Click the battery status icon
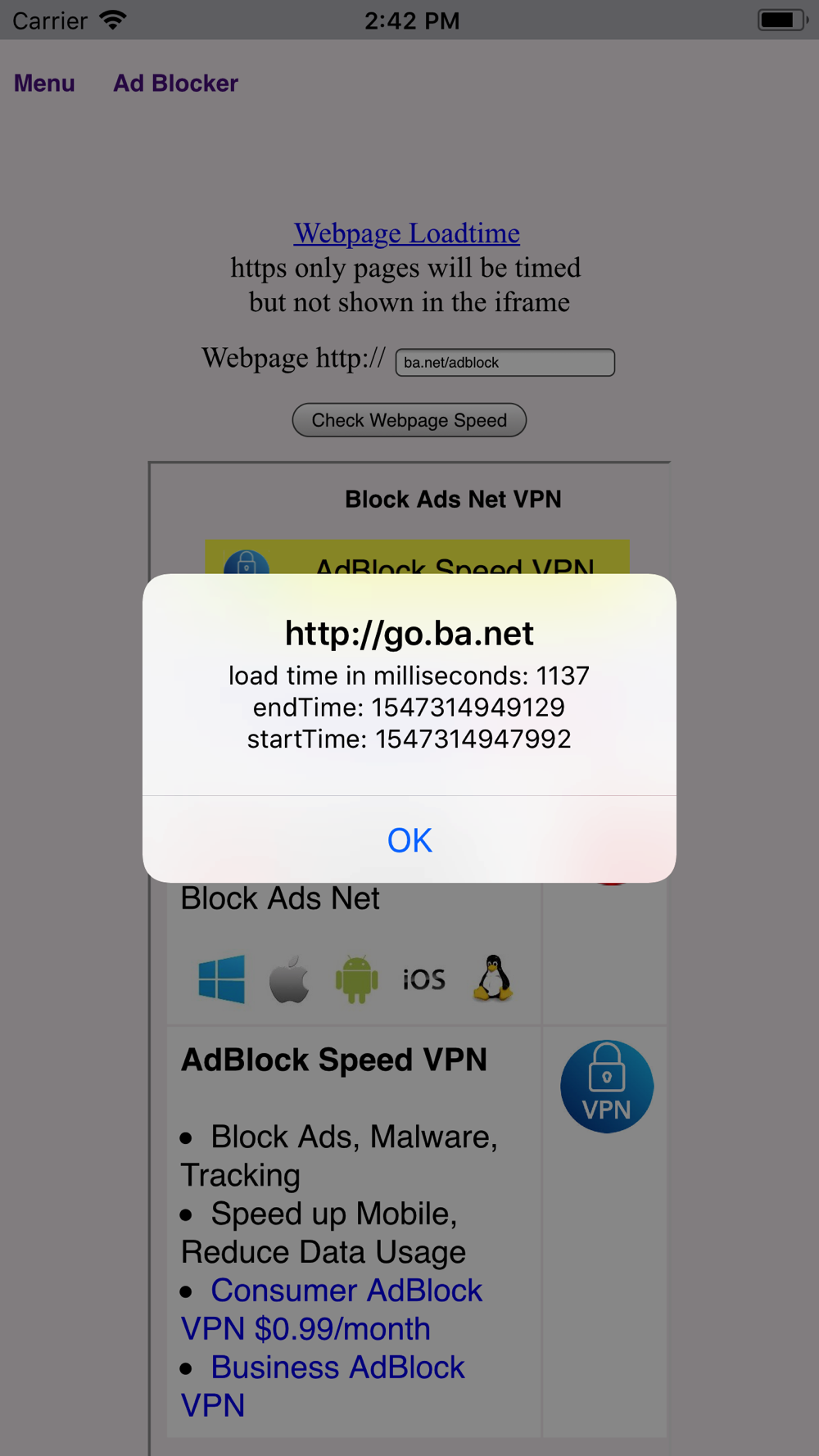The width and height of the screenshot is (819, 1456). pyautogui.click(x=782, y=20)
